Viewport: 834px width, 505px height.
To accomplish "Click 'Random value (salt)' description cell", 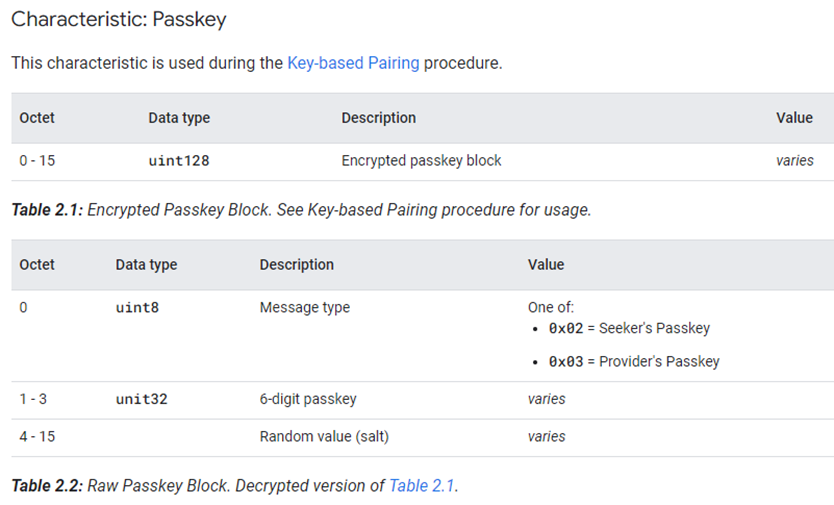I will click(x=324, y=436).
